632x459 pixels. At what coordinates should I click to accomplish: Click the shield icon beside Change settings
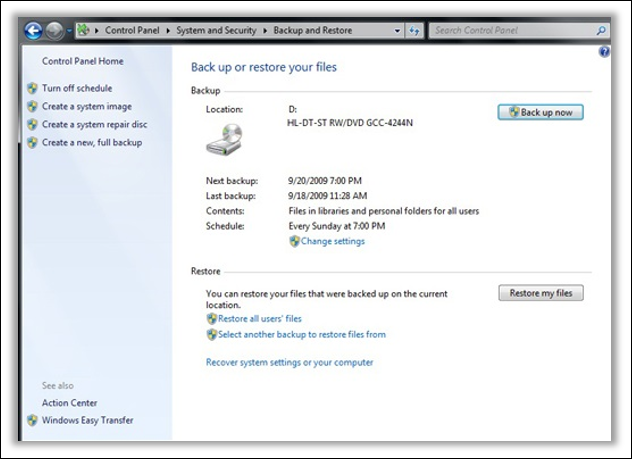point(295,241)
